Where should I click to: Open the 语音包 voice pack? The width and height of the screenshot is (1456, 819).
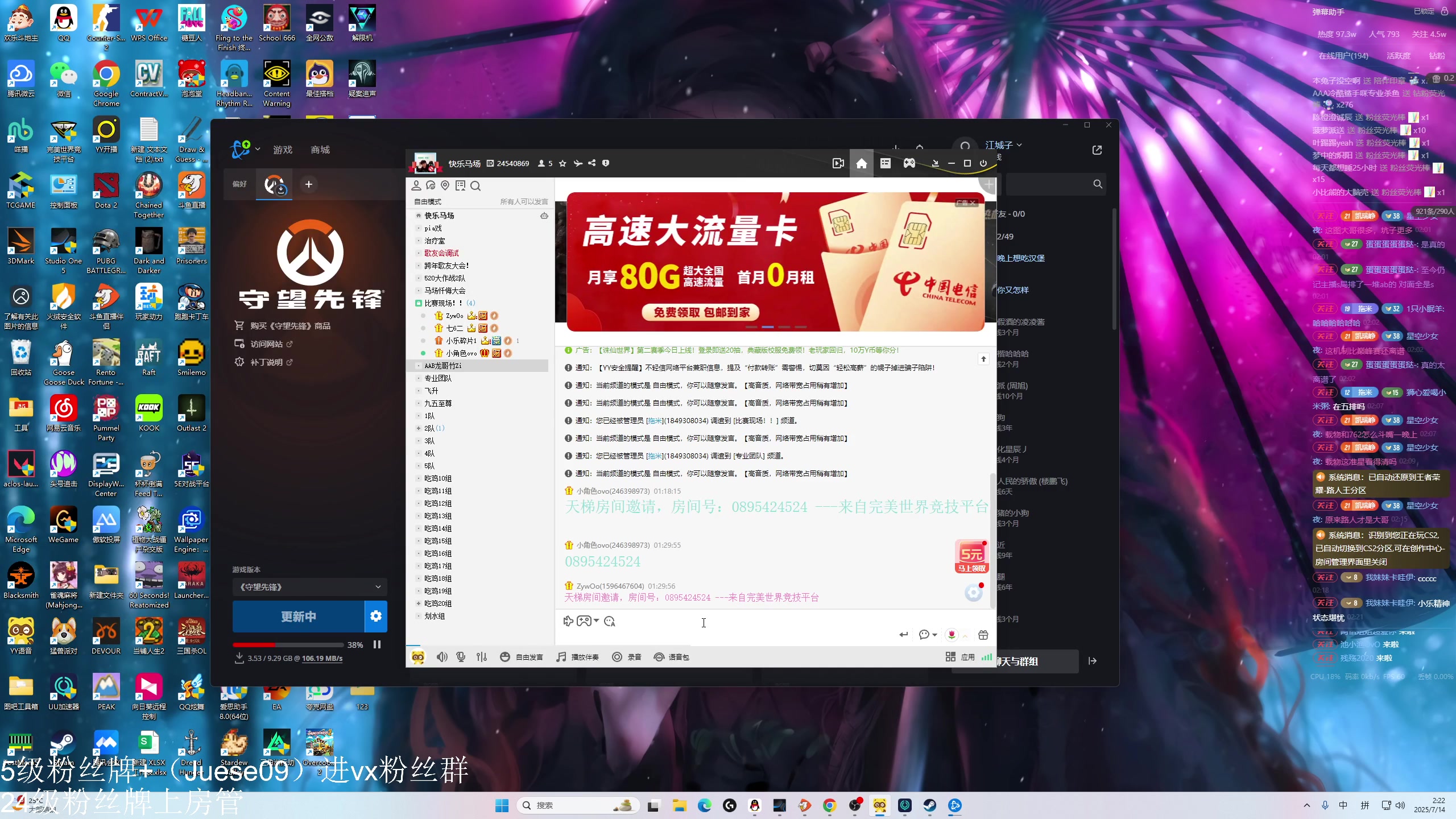[x=672, y=657]
